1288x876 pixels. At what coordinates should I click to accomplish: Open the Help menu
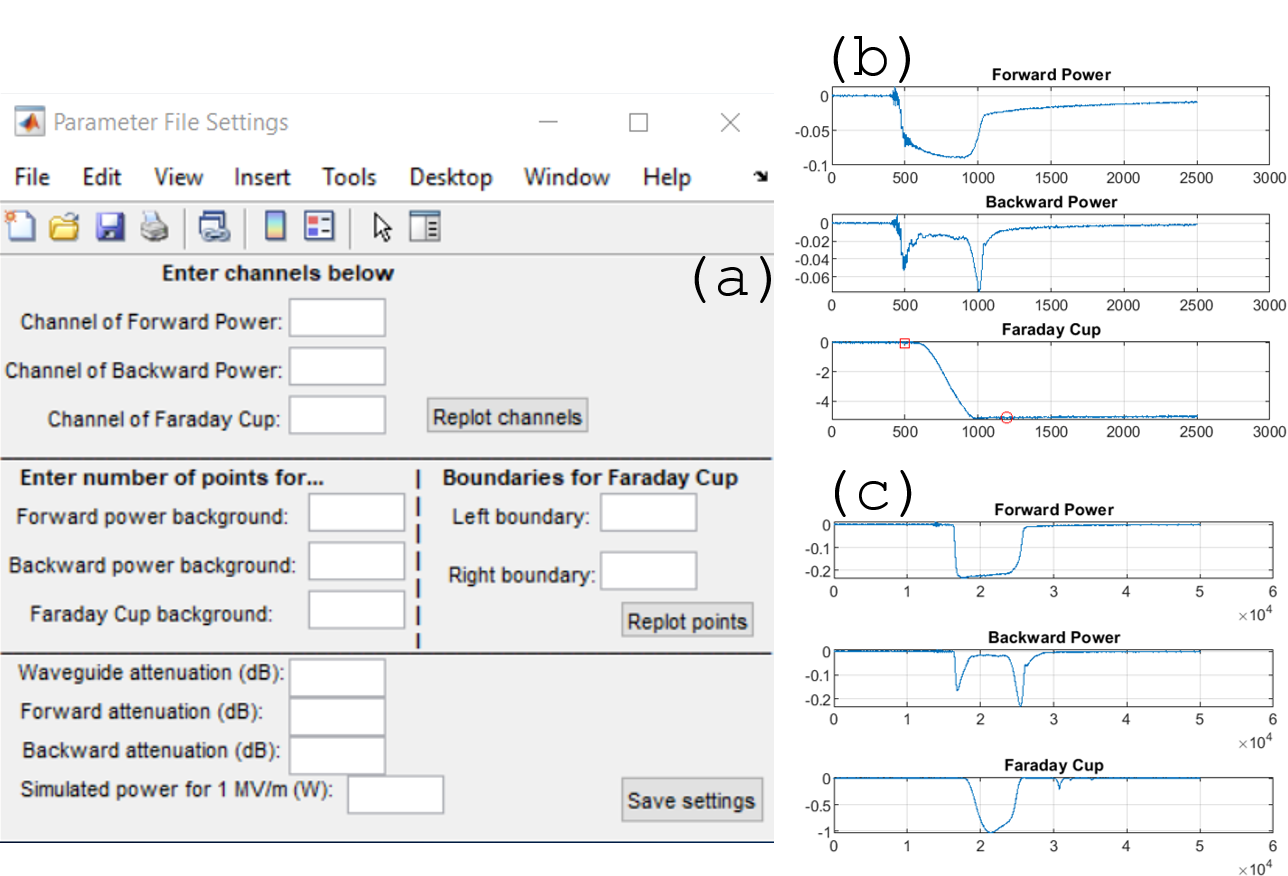pos(667,177)
